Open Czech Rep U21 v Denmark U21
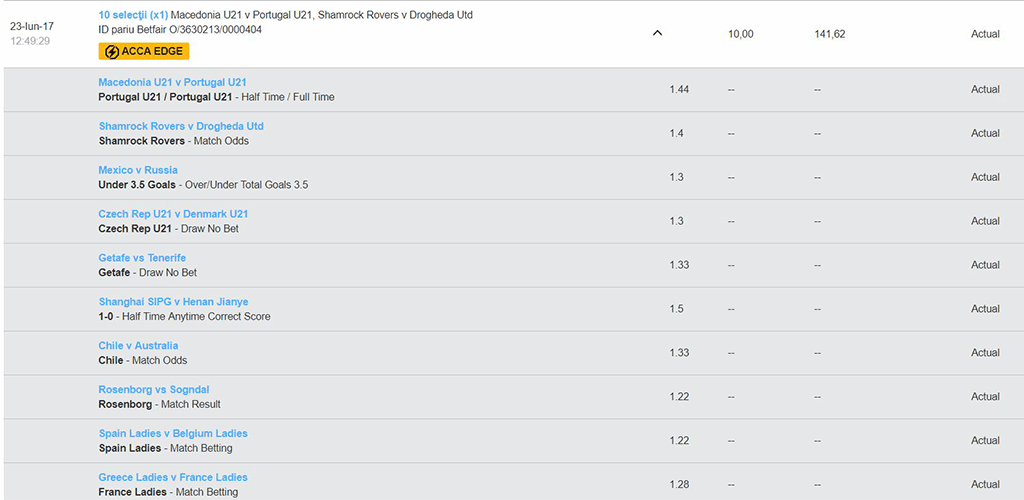 tap(173, 214)
